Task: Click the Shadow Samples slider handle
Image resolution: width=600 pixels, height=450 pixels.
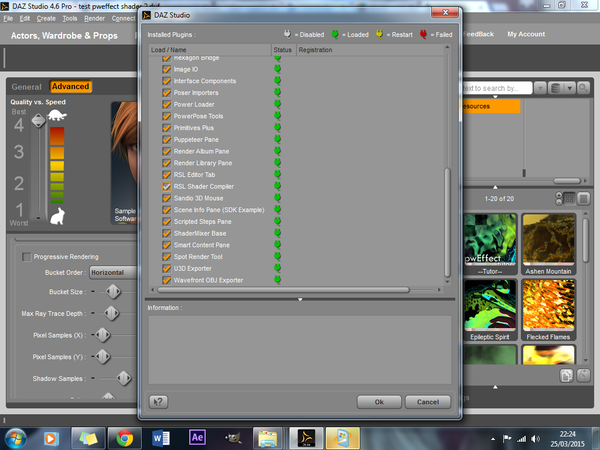Action: click(124, 378)
